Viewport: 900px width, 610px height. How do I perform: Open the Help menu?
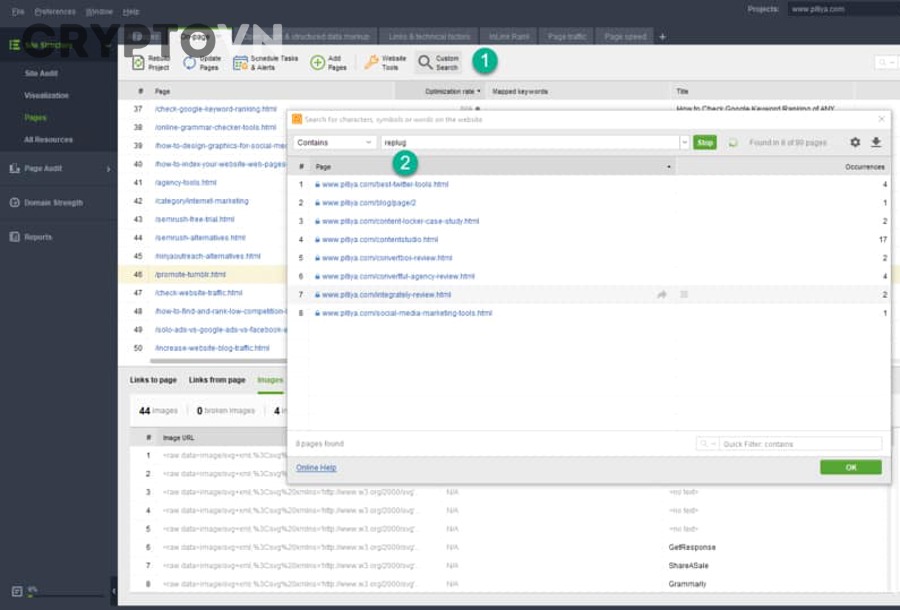pyautogui.click(x=131, y=11)
